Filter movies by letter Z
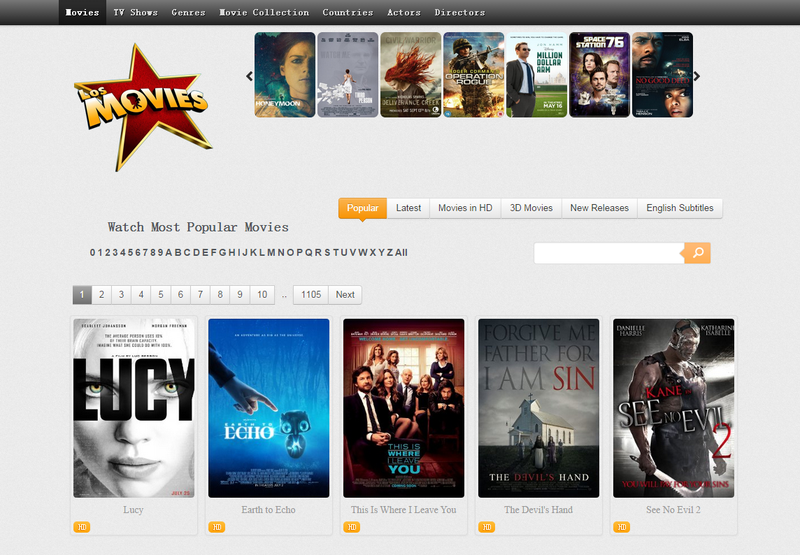The width and height of the screenshot is (800, 555). tap(390, 253)
